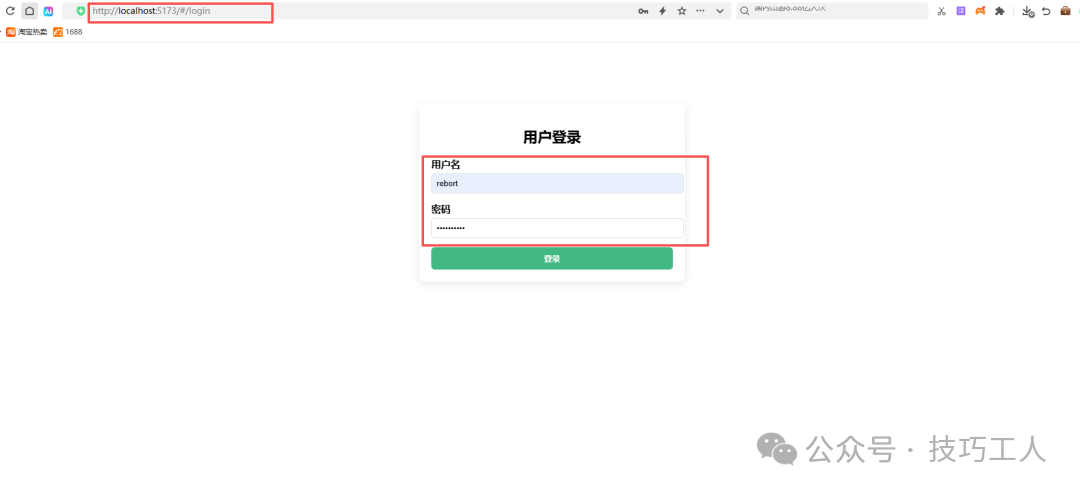1080x492 pixels.
Task: Open the AI assistant icon in toolbar
Action: tap(48, 11)
